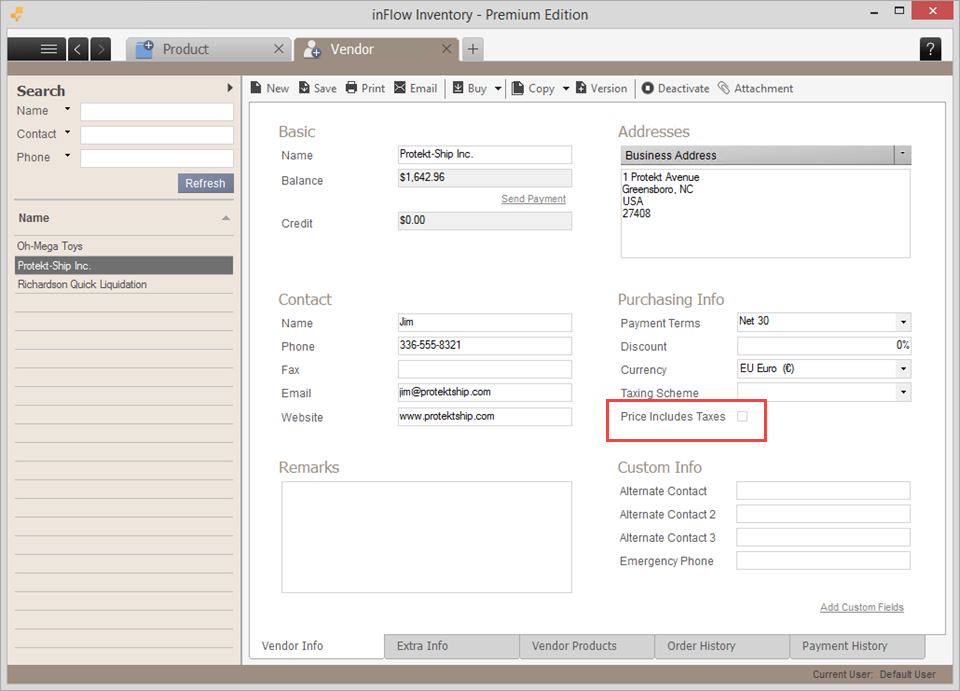Image resolution: width=960 pixels, height=691 pixels.
Task: Click the Emergency Phone field
Action: point(823,561)
